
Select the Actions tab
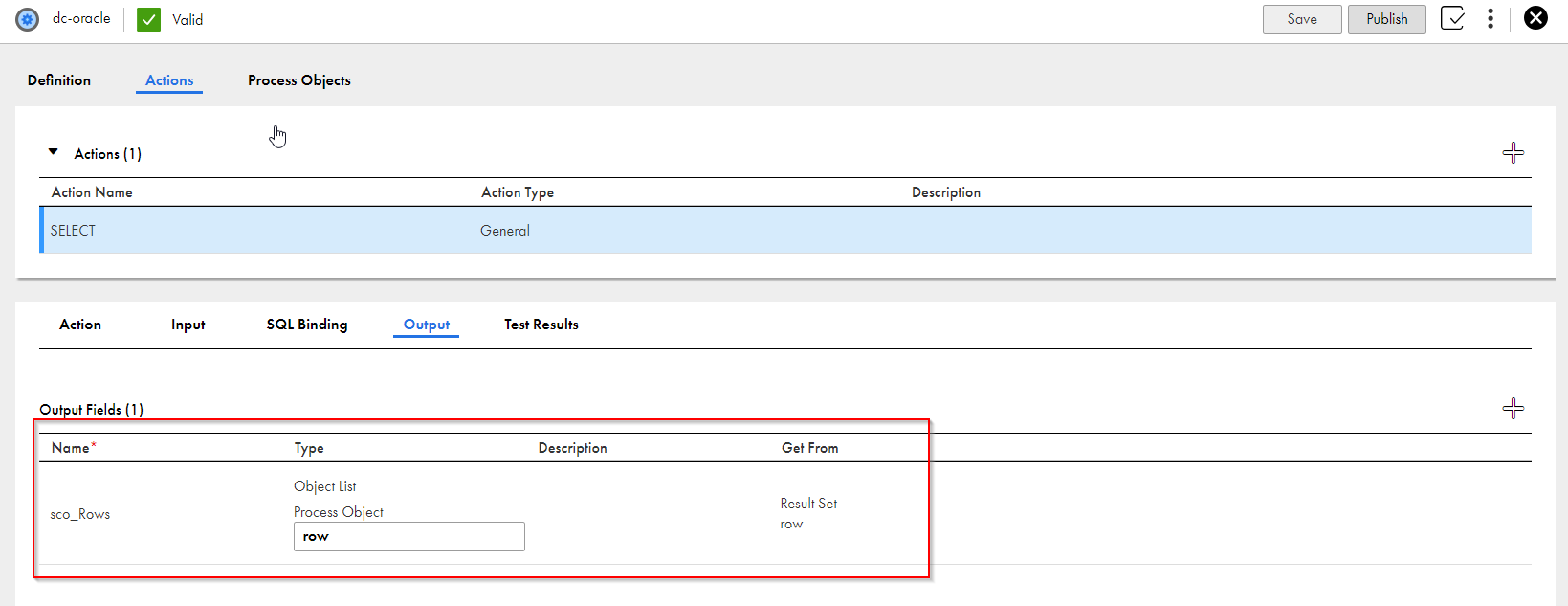pyautogui.click(x=169, y=80)
